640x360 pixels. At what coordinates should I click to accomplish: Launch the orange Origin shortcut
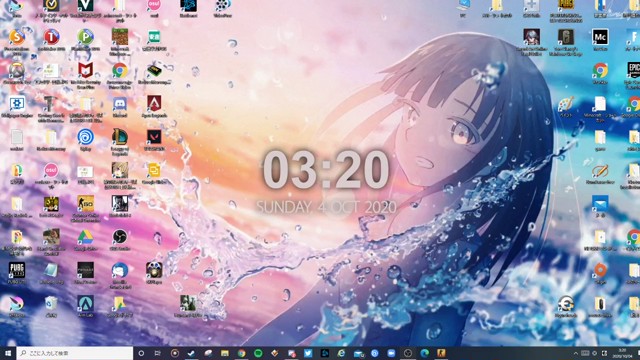600,270
